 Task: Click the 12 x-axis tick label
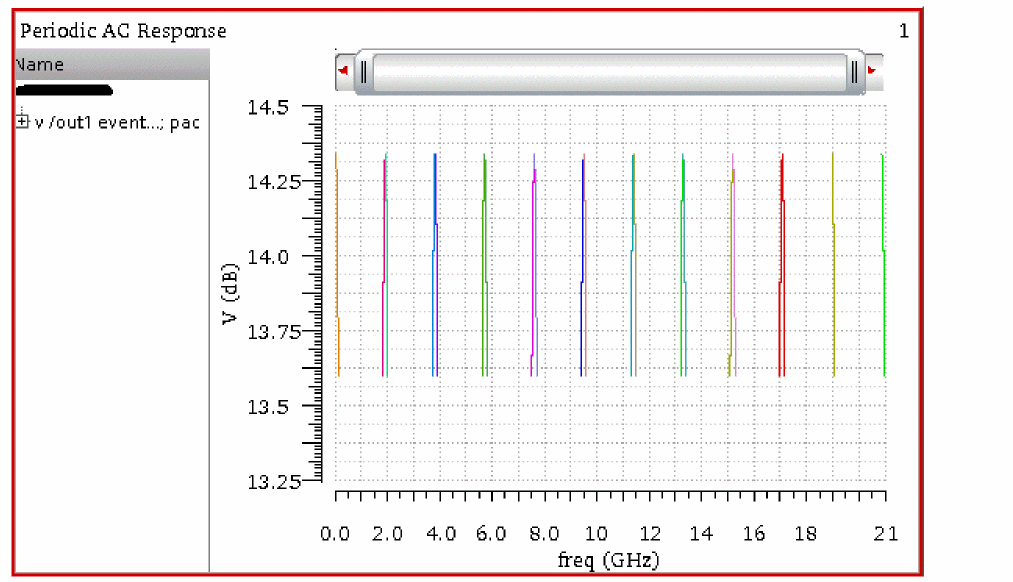click(650, 534)
